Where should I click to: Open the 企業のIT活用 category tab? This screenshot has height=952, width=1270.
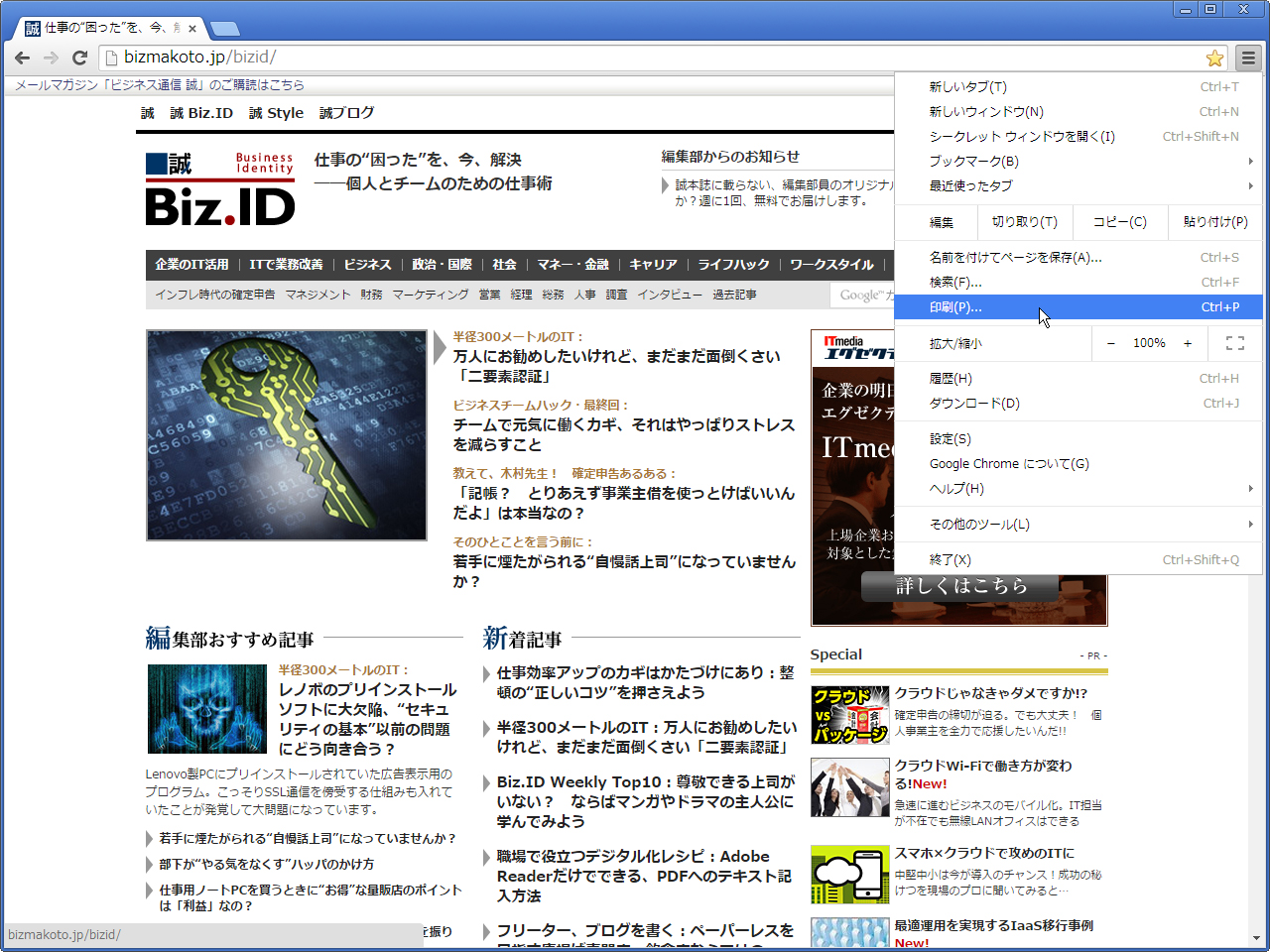pyautogui.click(x=191, y=265)
